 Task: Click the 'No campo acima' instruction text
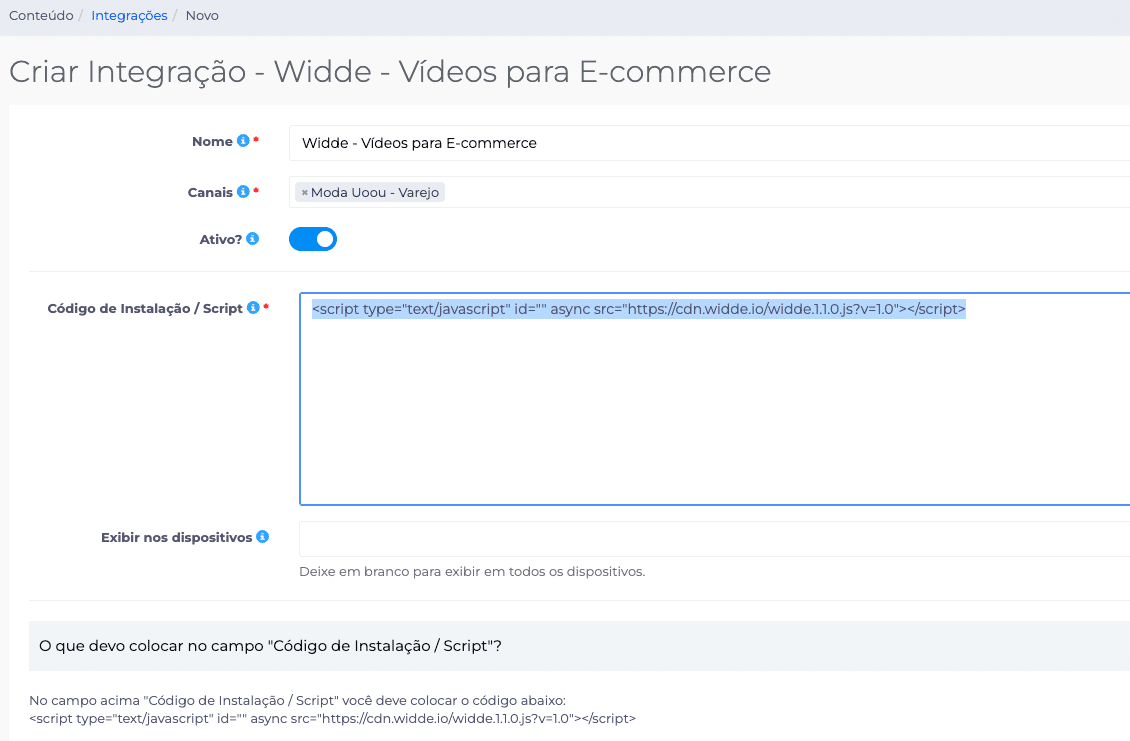pyautogui.click(x=297, y=701)
